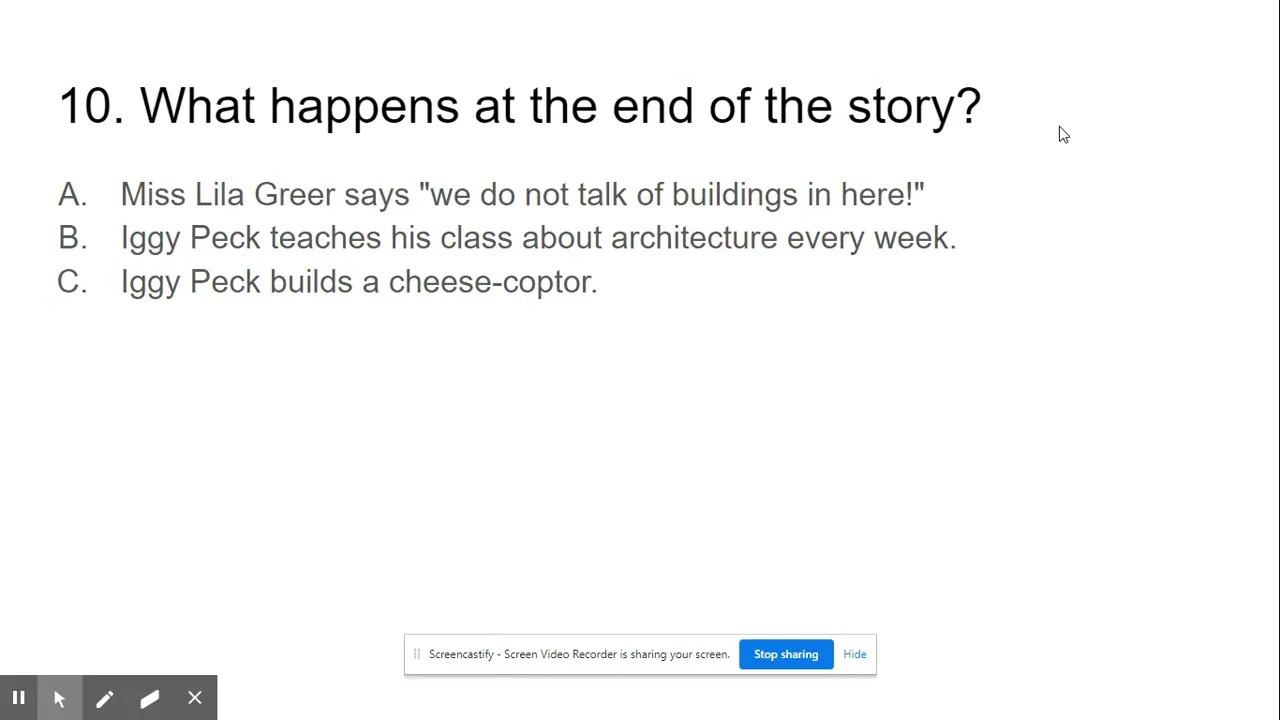Click the letter B option marker
The image size is (1280, 720).
(x=72, y=238)
